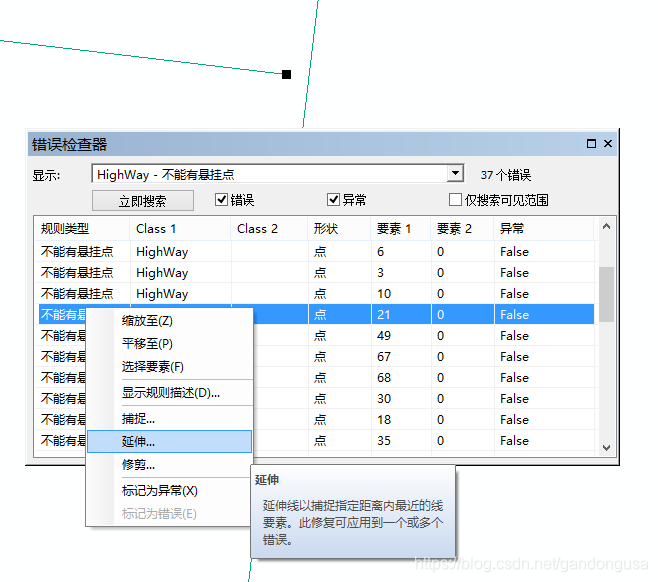Click scrollbar up arrow in error list

[606, 227]
